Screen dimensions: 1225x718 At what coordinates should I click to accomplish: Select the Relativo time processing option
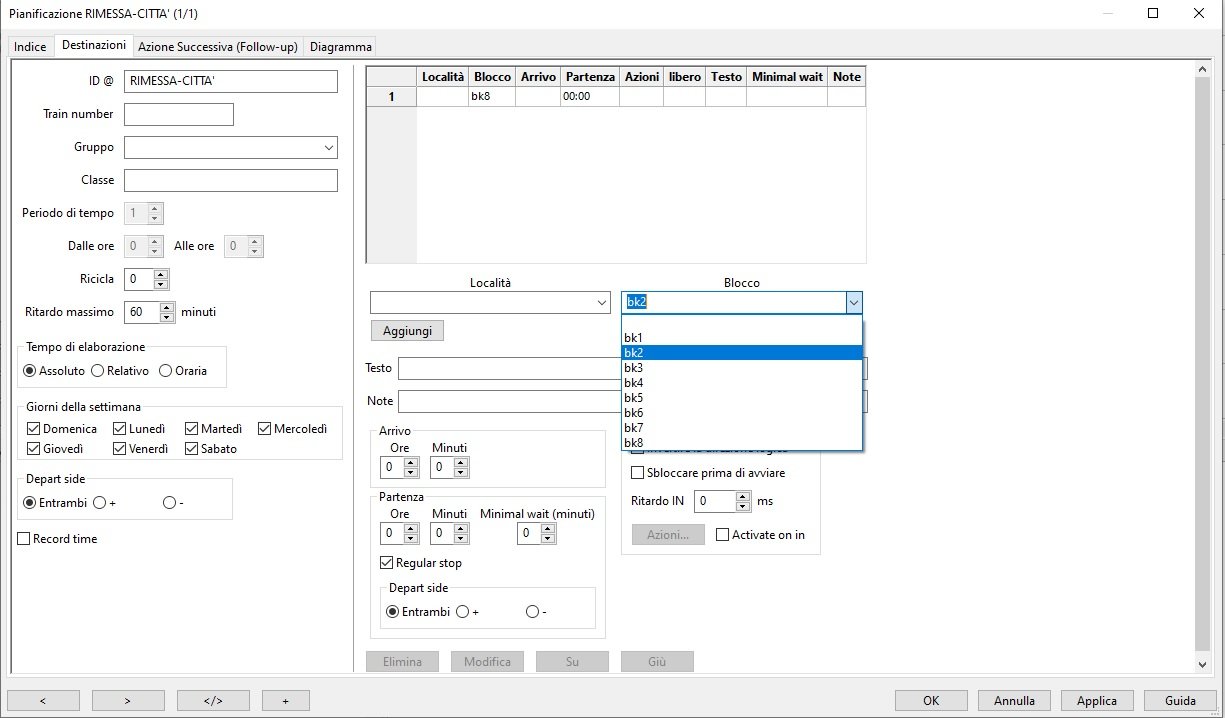97,371
